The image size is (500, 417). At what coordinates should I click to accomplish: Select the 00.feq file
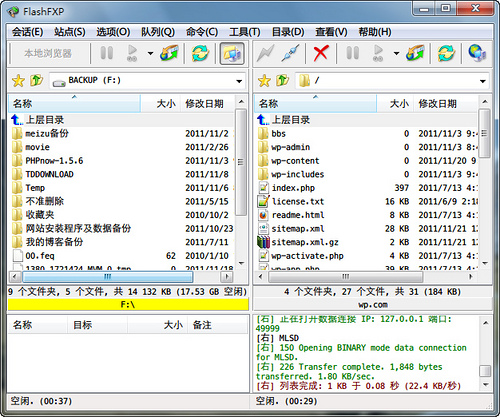[x=122, y=256]
